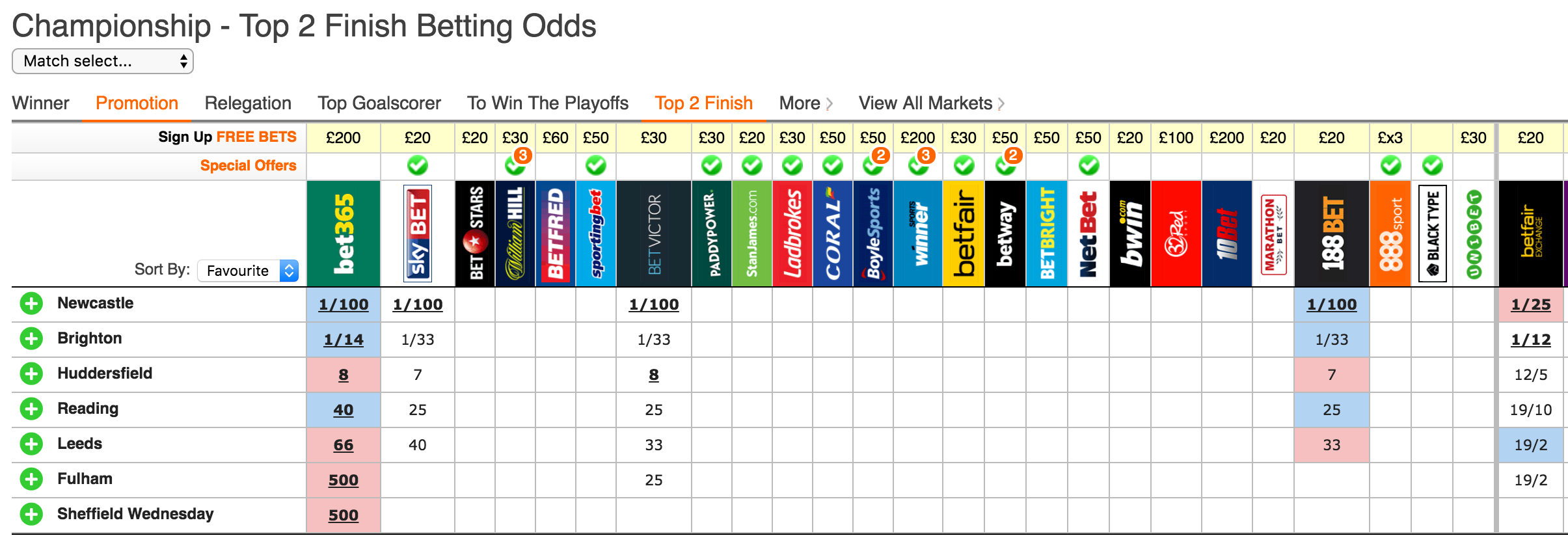The height and width of the screenshot is (540, 1568).
Task: Click the Paddy Power logo
Action: pyautogui.click(x=712, y=234)
